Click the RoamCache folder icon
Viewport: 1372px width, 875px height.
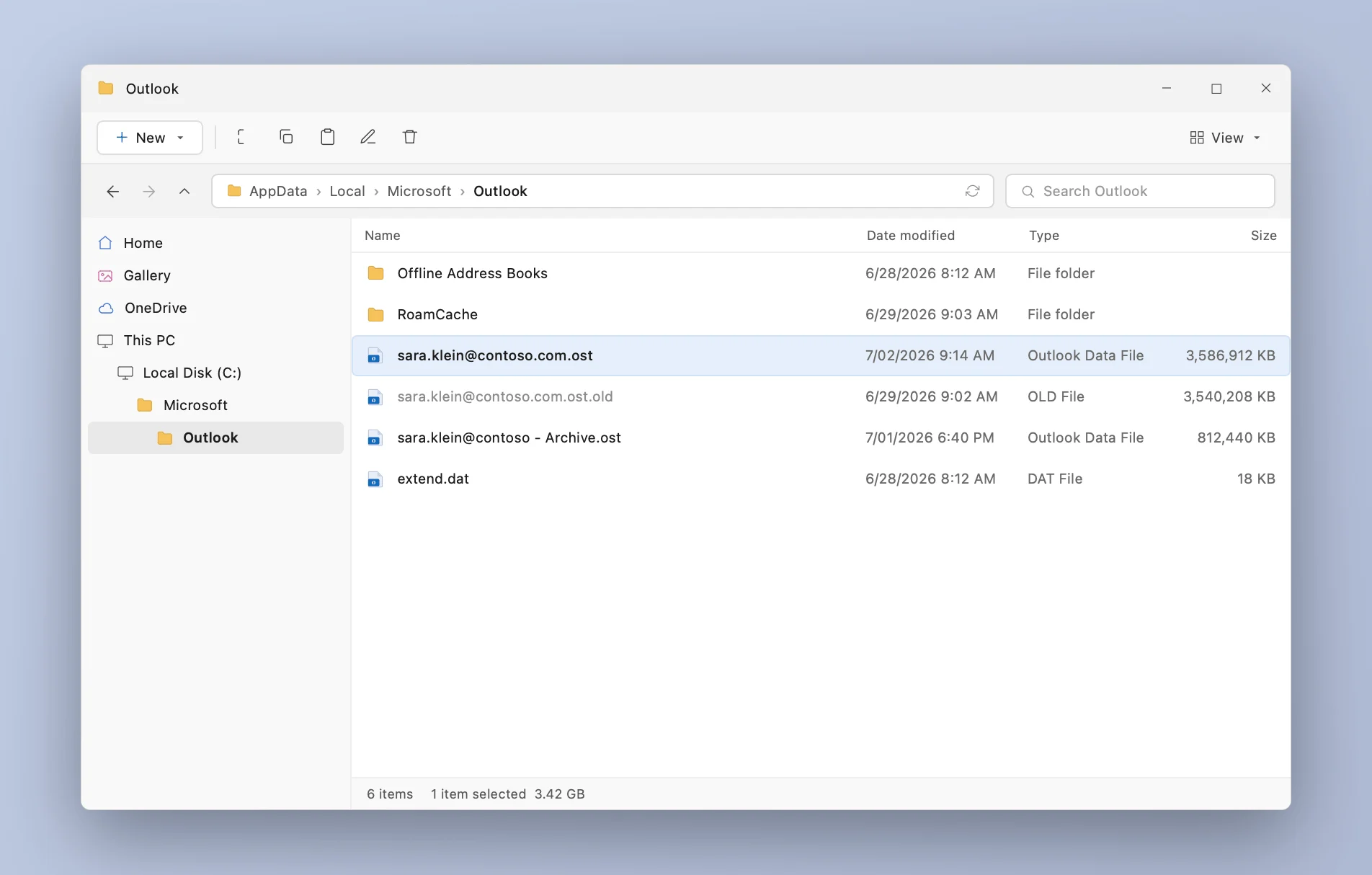[375, 314]
